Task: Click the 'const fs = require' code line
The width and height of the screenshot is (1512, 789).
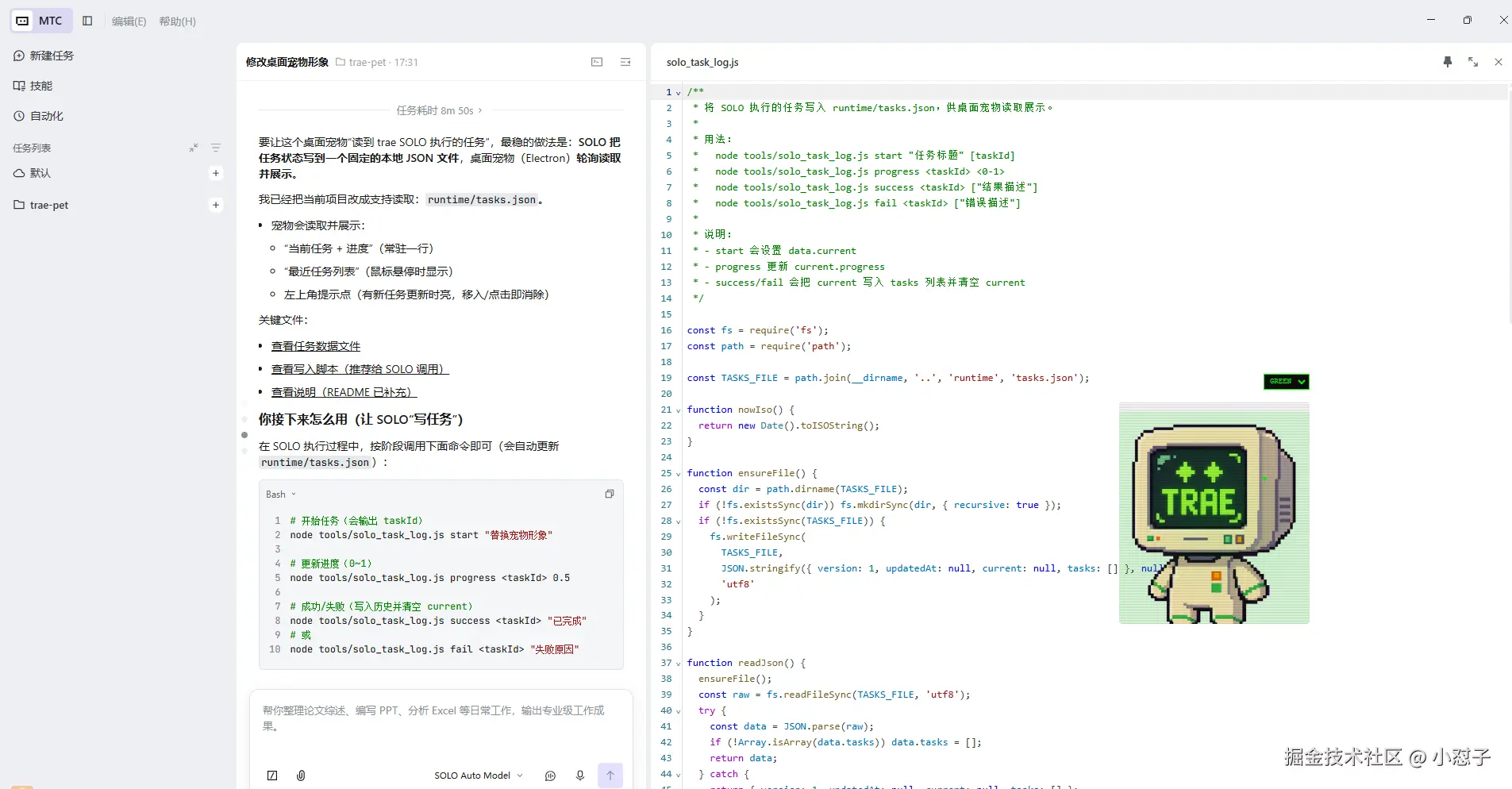Action: (757, 330)
